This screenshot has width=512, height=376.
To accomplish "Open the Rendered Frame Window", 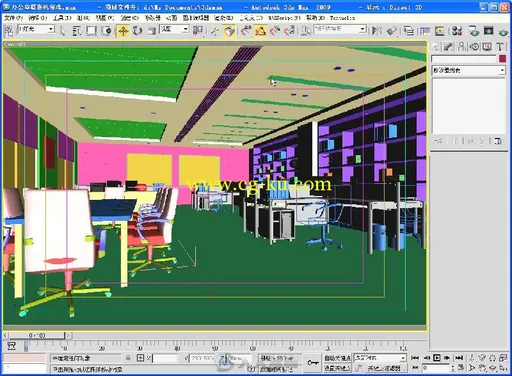I will [488, 31].
